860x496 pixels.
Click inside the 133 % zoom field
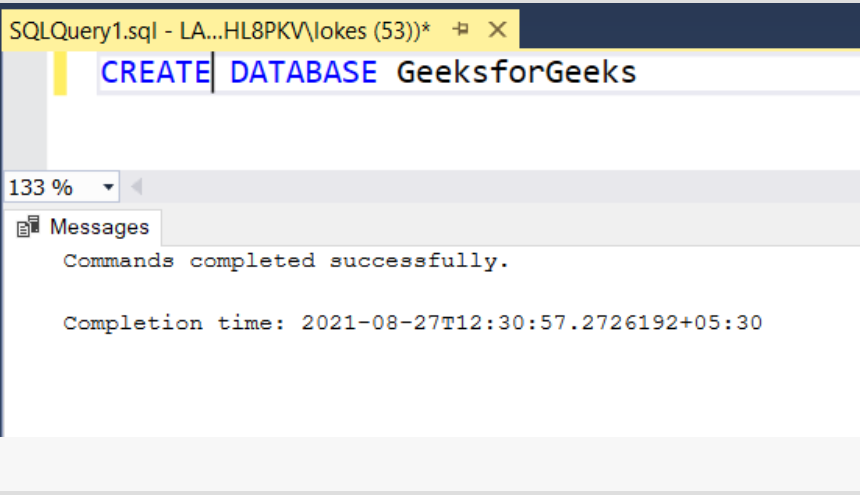tap(45, 187)
